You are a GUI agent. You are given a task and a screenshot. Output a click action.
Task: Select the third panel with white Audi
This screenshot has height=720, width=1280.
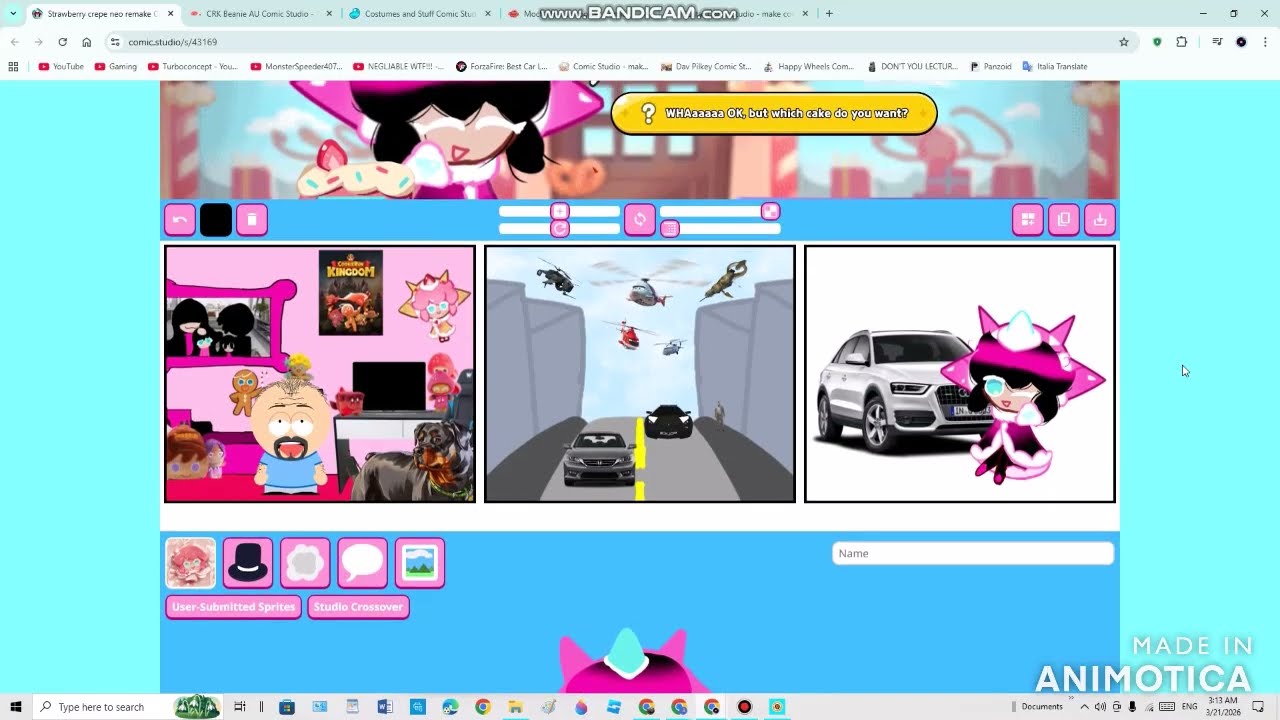960,374
